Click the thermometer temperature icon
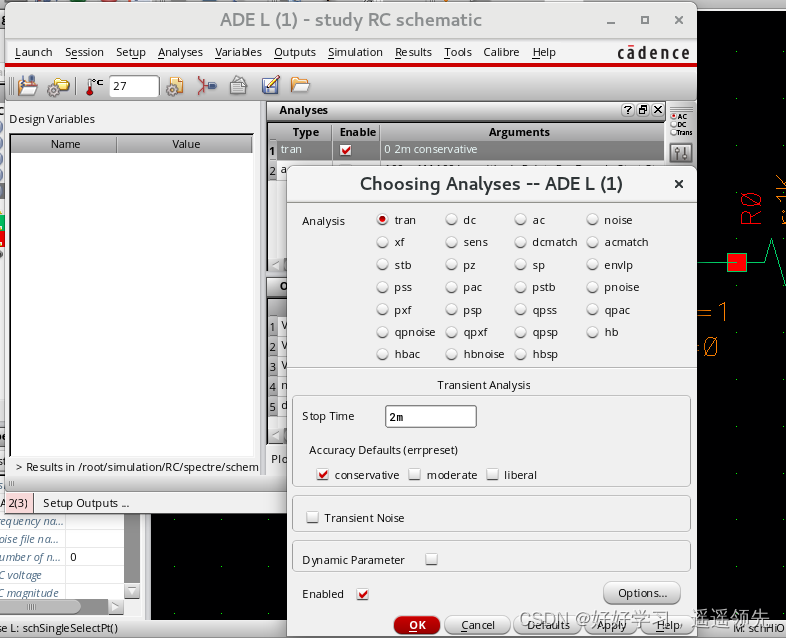The width and height of the screenshot is (786, 638). click(x=94, y=86)
